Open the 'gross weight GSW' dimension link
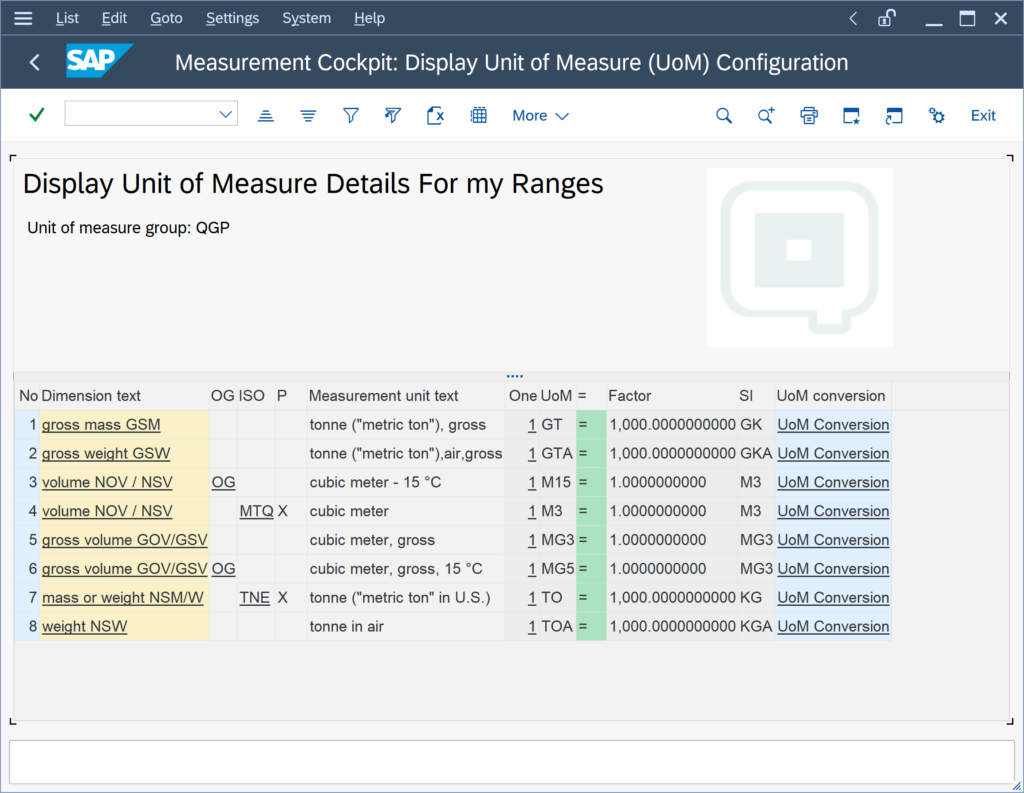Viewport: 1024px width, 793px height. tap(106, 453)
